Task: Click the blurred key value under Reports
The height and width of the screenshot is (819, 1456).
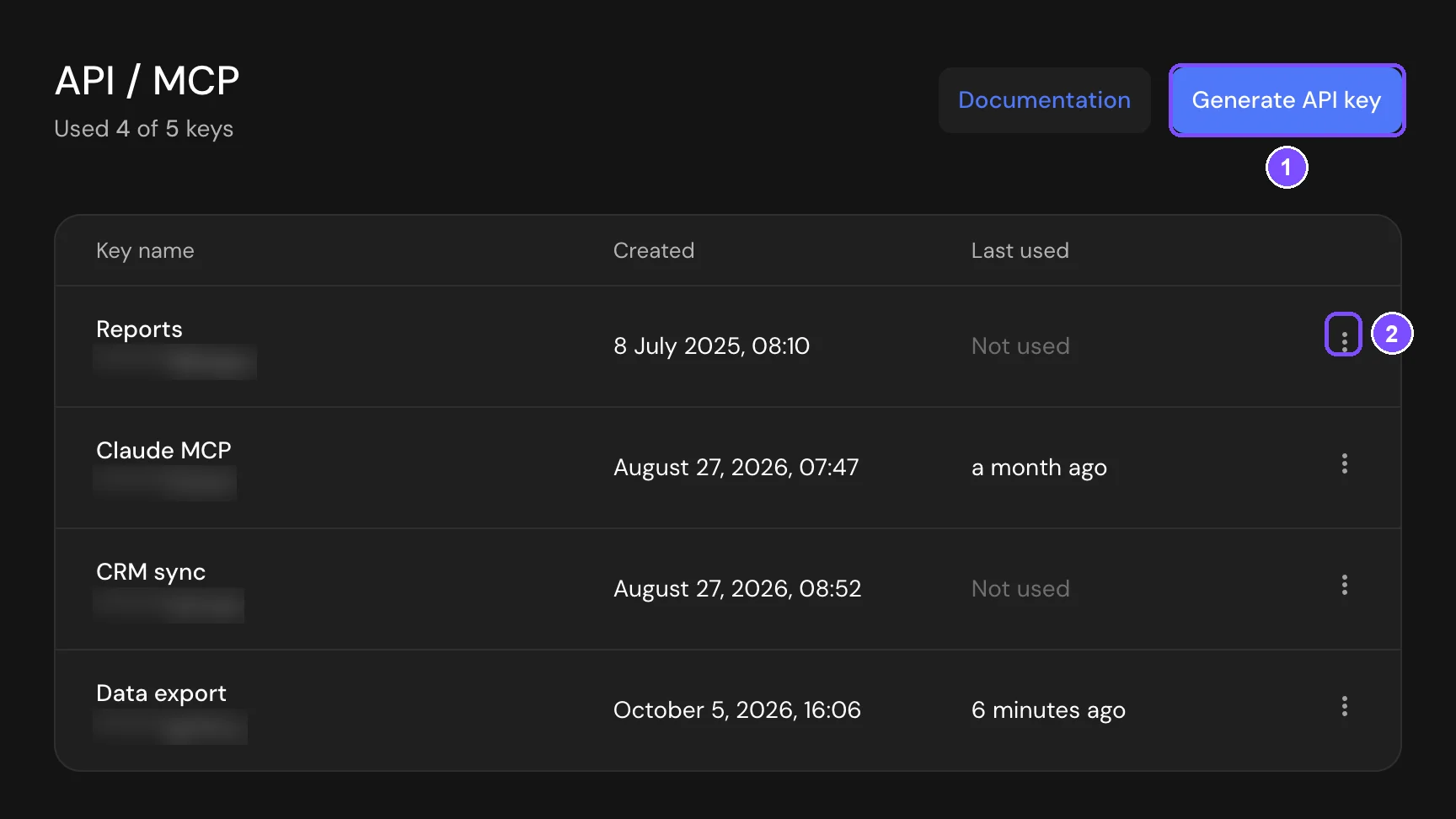Action: pos(175,362)
